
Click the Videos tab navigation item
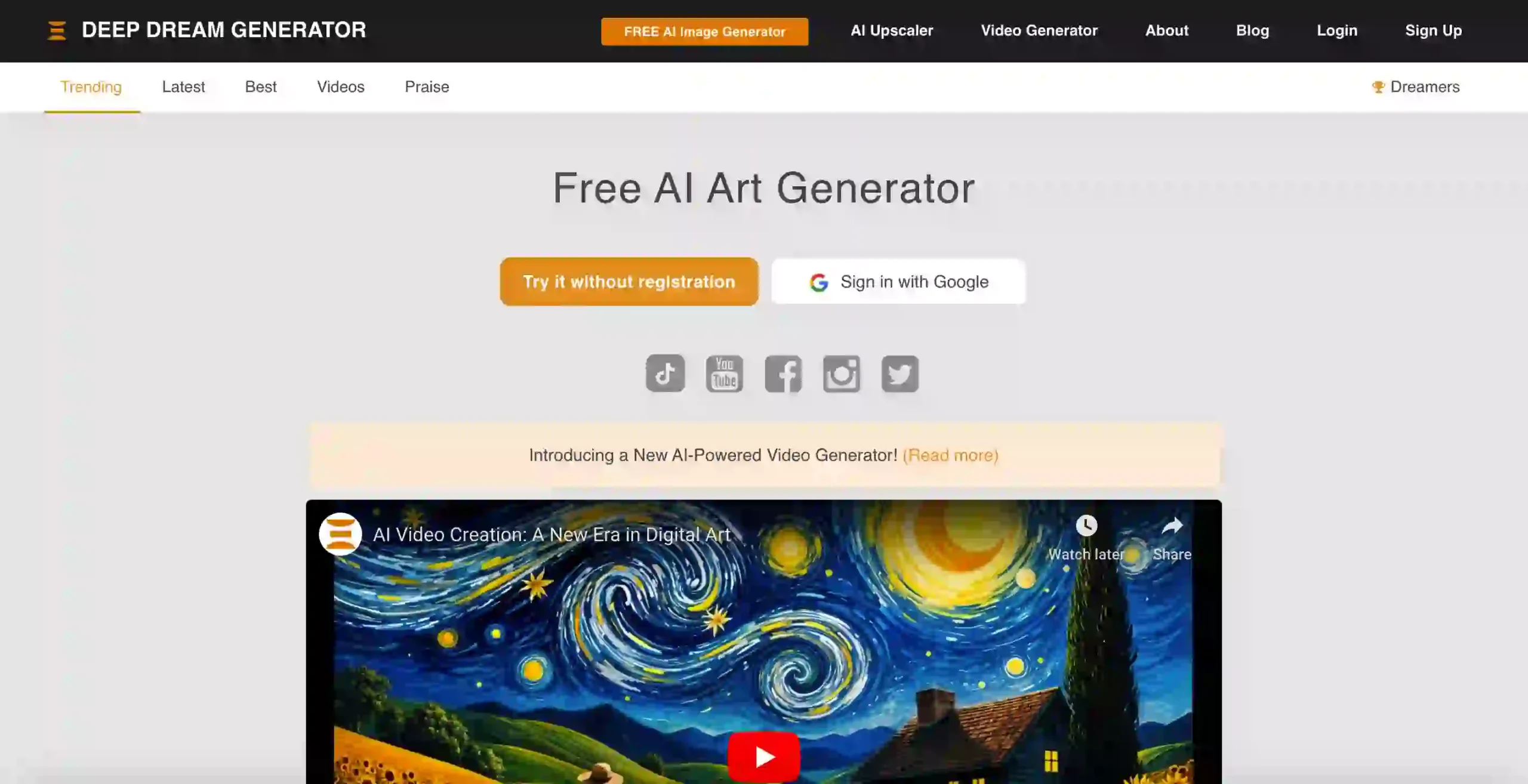coord(341,87)
